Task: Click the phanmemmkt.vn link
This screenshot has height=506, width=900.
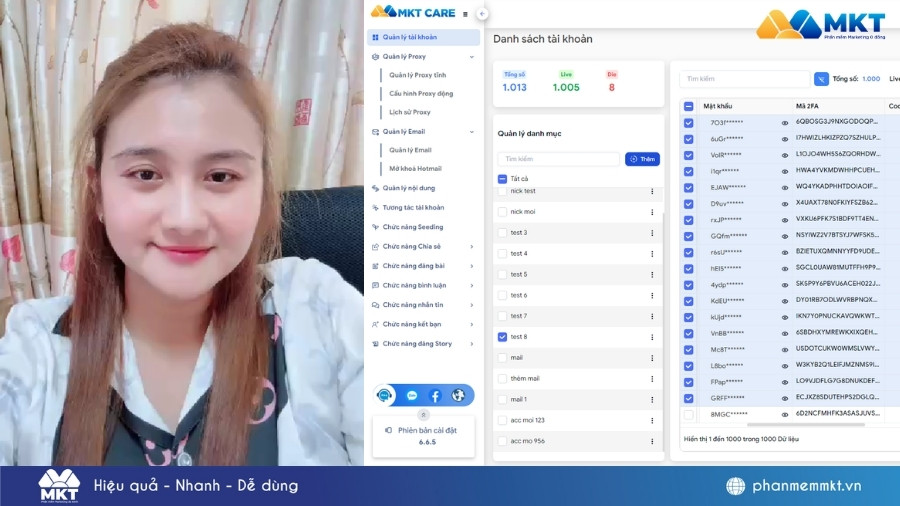Action: tap(806, 486)
